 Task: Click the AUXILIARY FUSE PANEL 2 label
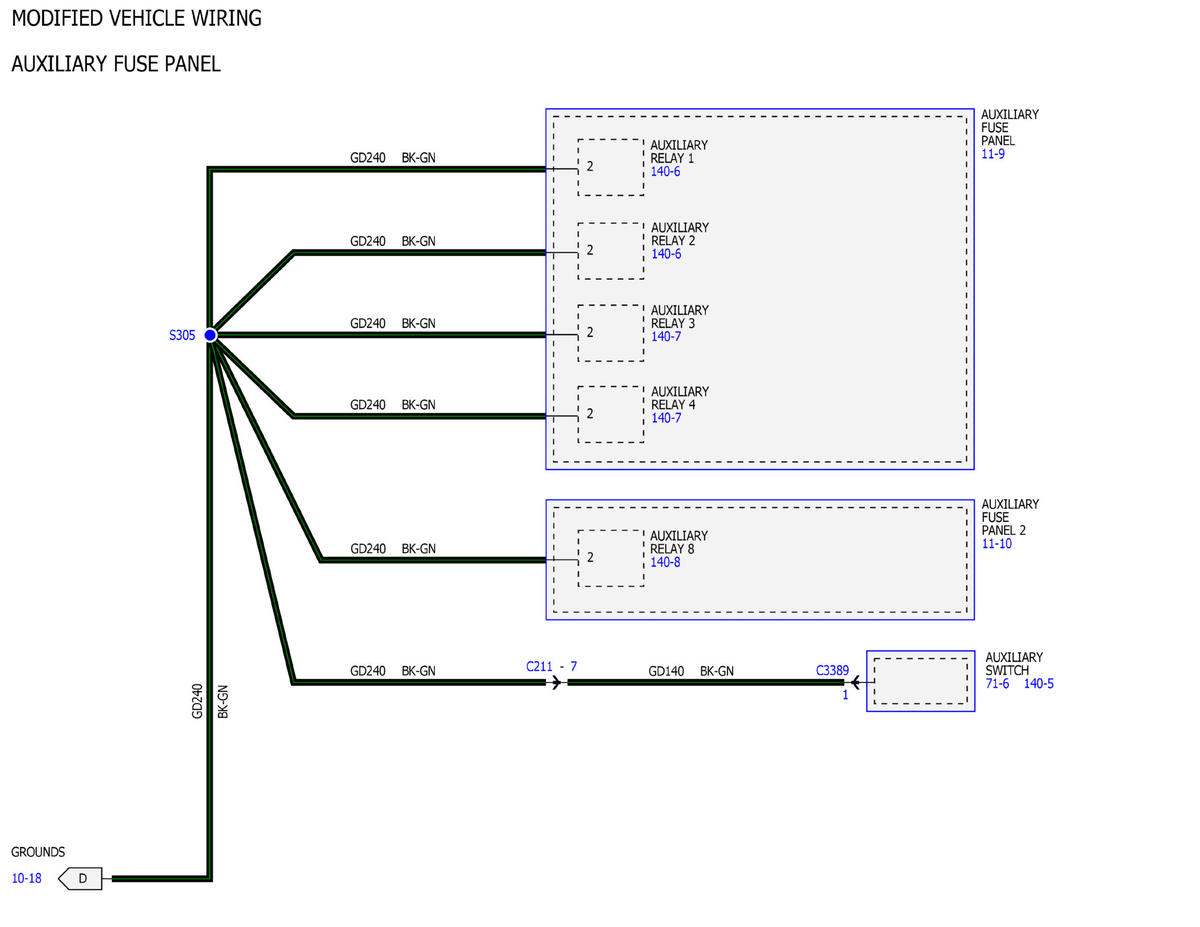pos(1010,517)
